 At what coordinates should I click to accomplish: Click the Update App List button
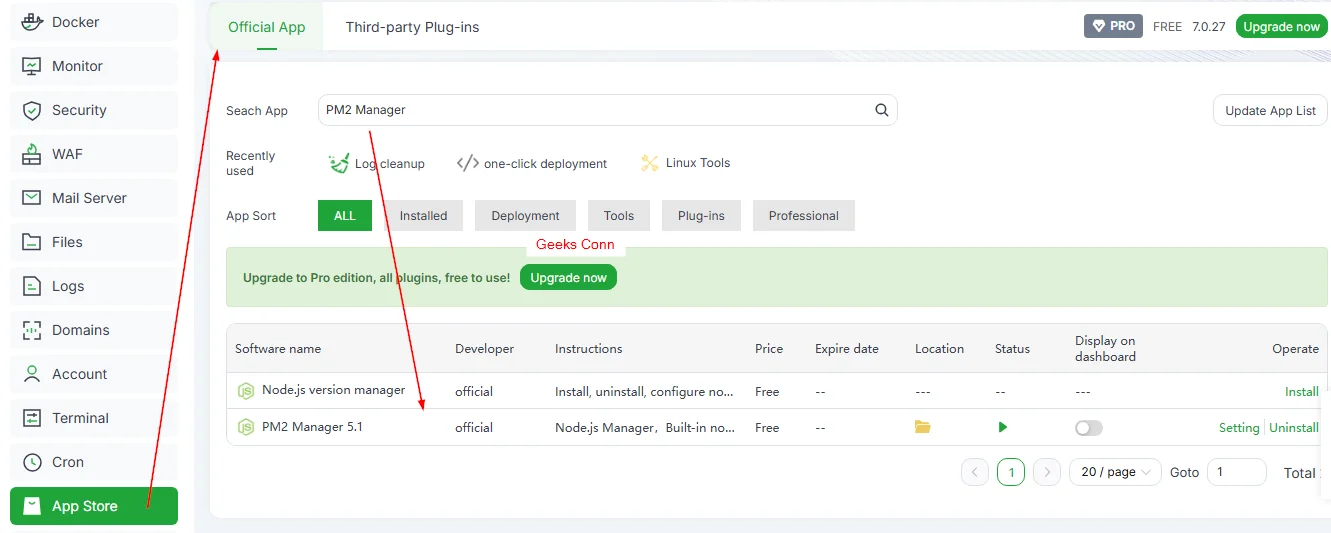(x=1270, y=110)
